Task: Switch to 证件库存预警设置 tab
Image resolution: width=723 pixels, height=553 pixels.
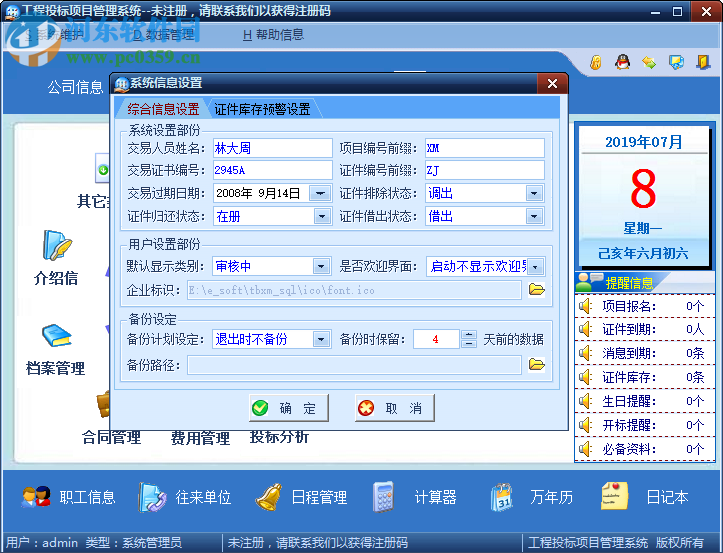Action: [x=262, y=109]
